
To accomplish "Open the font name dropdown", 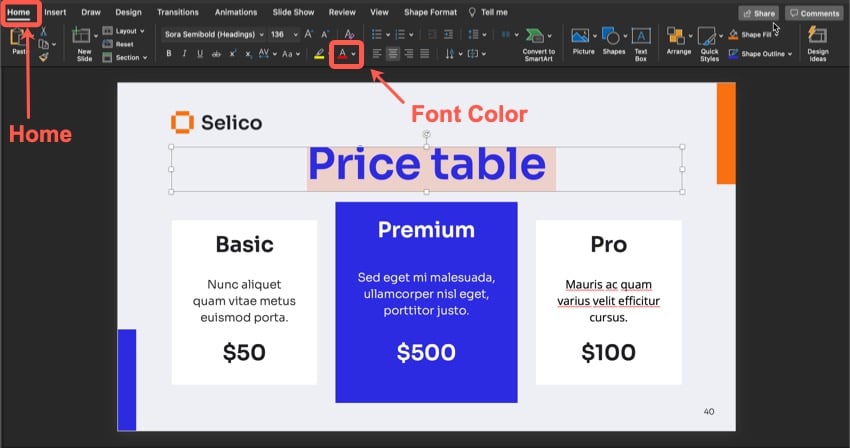I will point(207,34).
